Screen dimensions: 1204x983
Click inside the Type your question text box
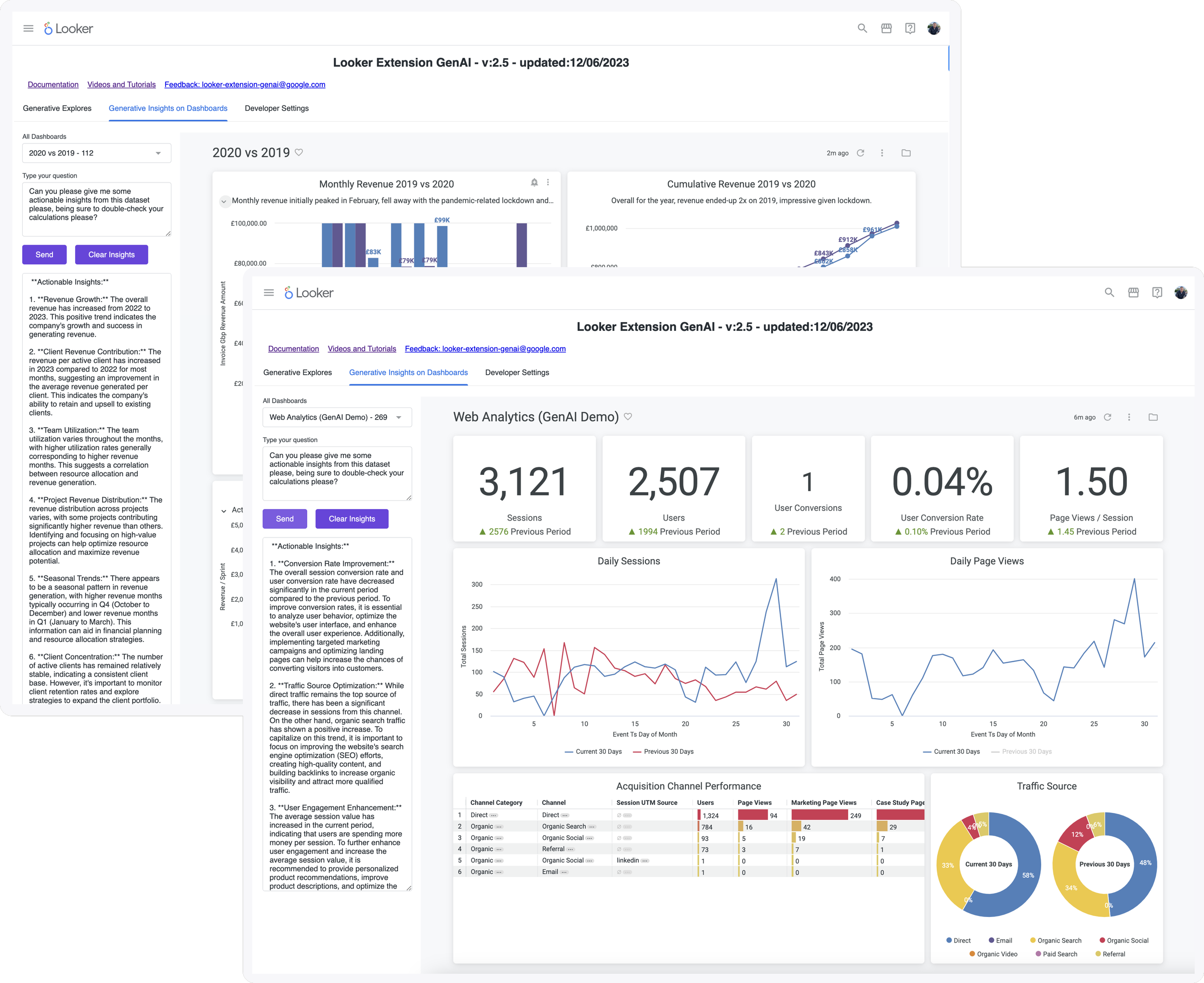click(338, 473)
